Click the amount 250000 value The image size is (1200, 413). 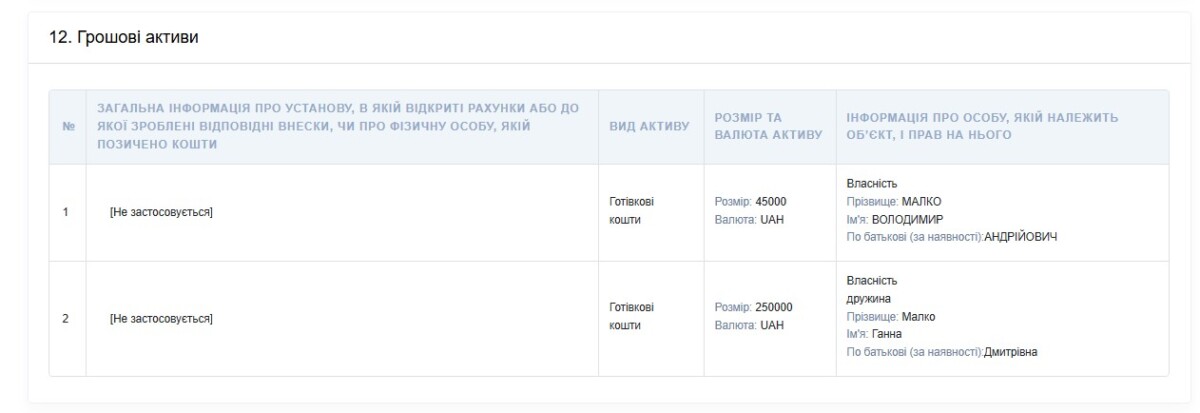coord(774,308)
